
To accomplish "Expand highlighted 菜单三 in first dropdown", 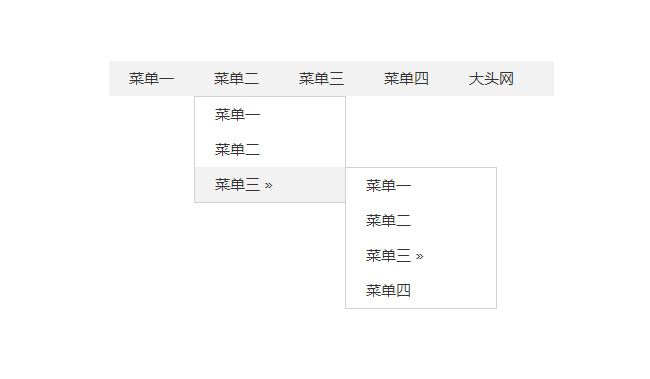I will coord(270,185).
